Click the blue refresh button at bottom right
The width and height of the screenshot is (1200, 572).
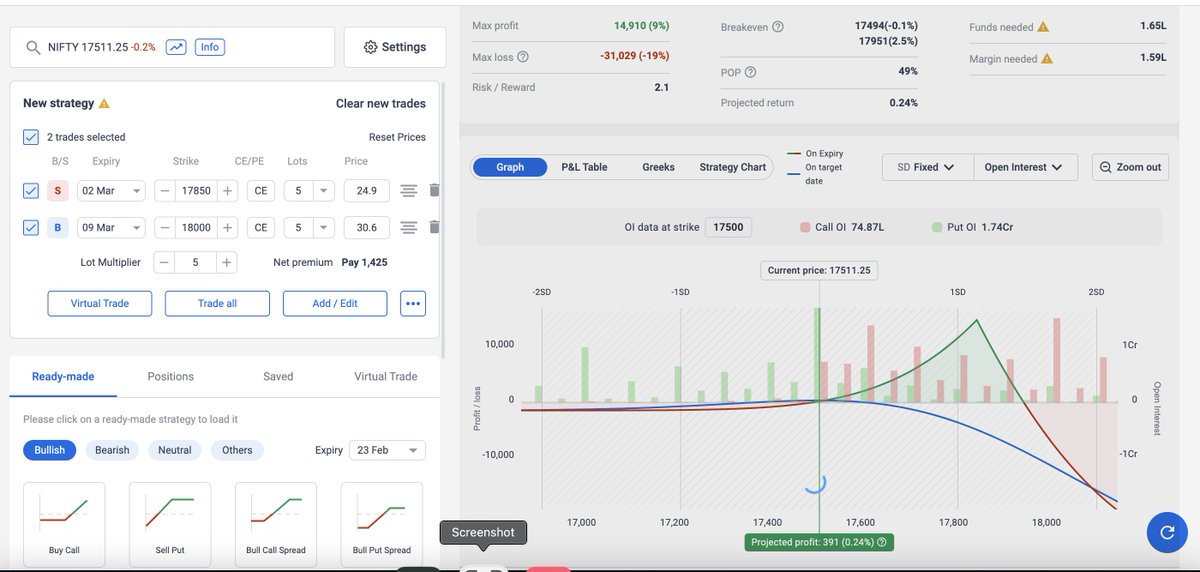point(1165,531)
